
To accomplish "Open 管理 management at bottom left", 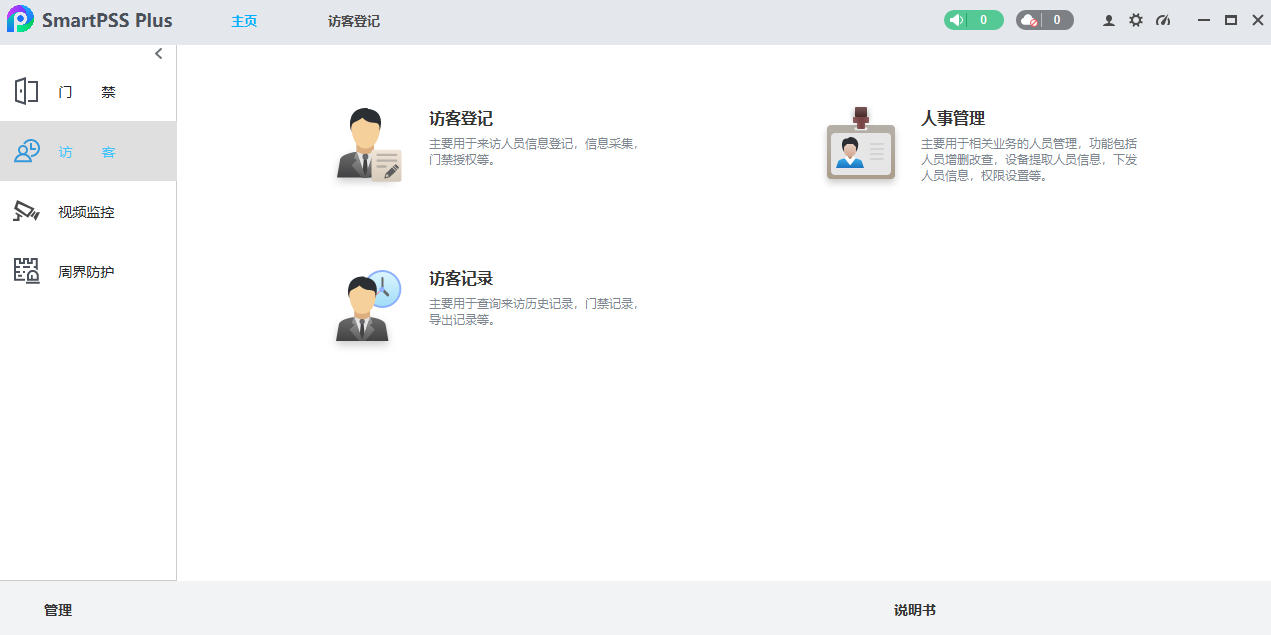I will point(57,609).
